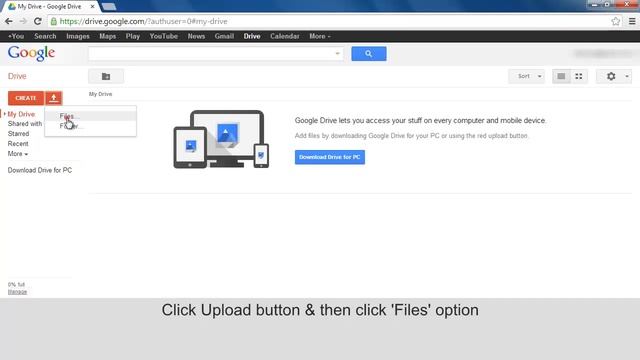The width and height of the screenshot is (640, 360).
Task: Click the Manage storage link
Action: coord(17,292)
